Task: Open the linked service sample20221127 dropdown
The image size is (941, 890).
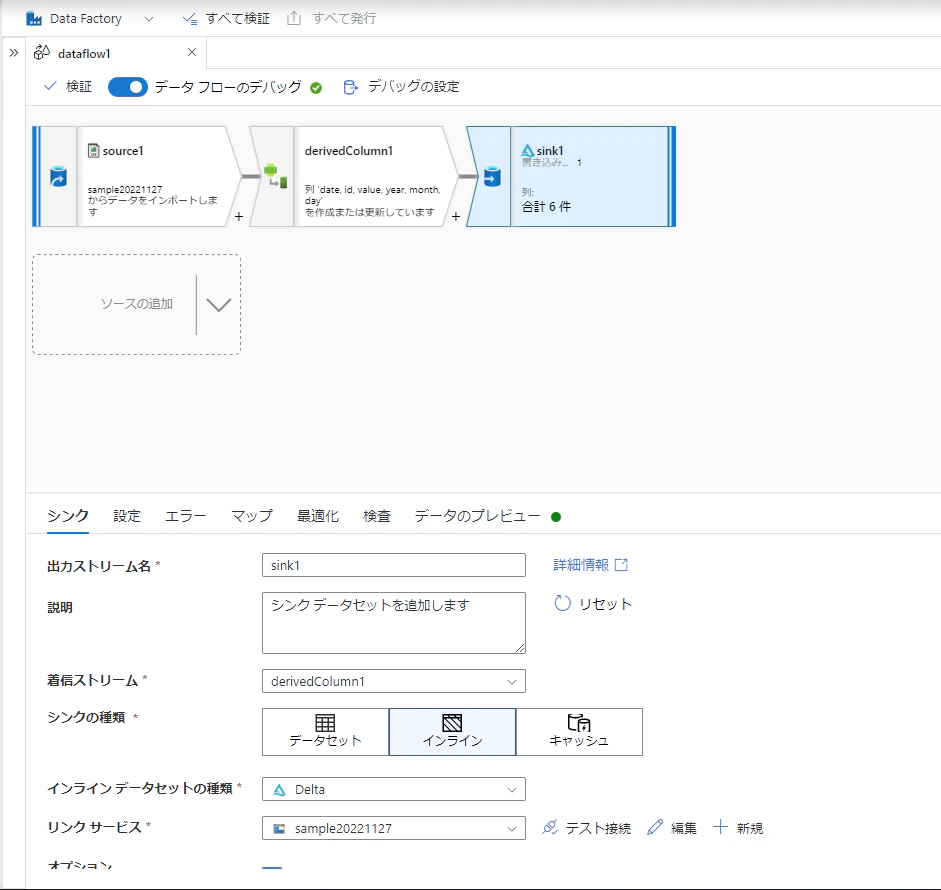Action: pos(394,828)
